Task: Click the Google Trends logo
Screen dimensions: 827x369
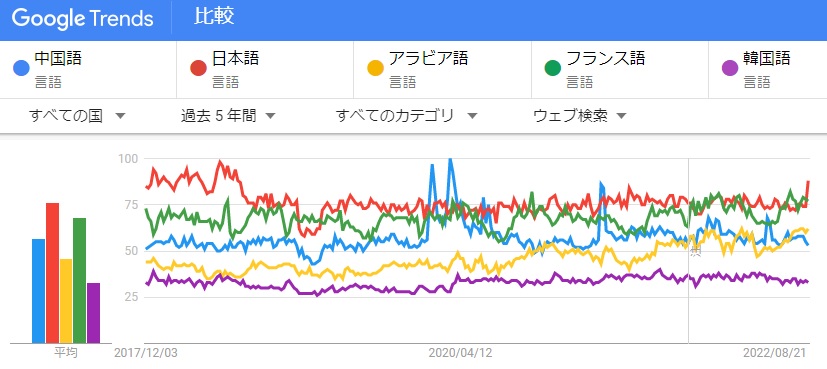Action: tap(82, 19)
